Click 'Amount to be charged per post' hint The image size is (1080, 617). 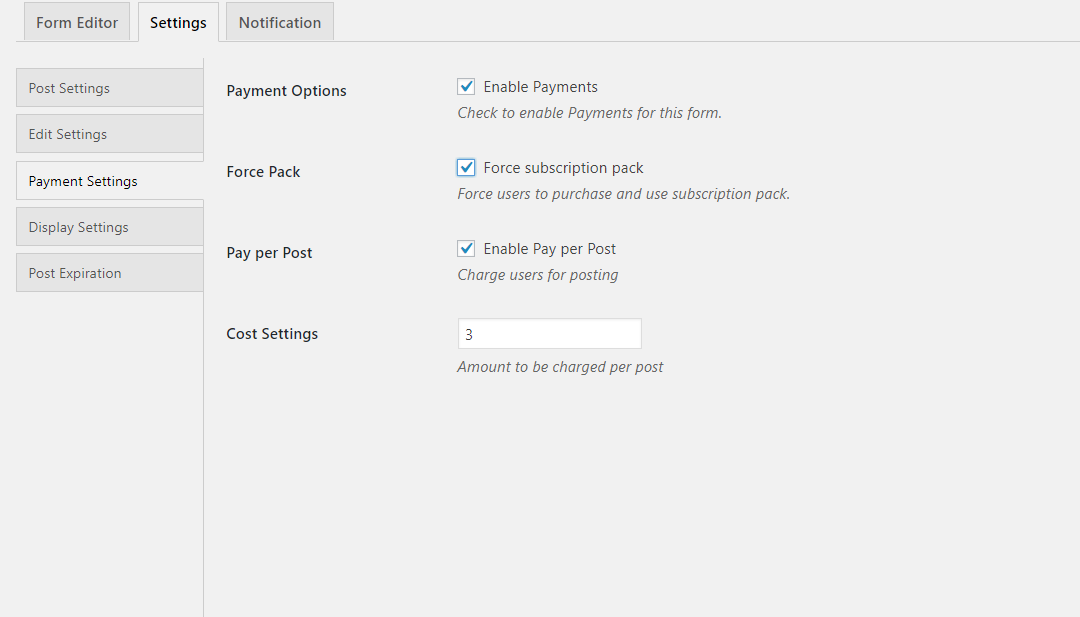point(560,367)
